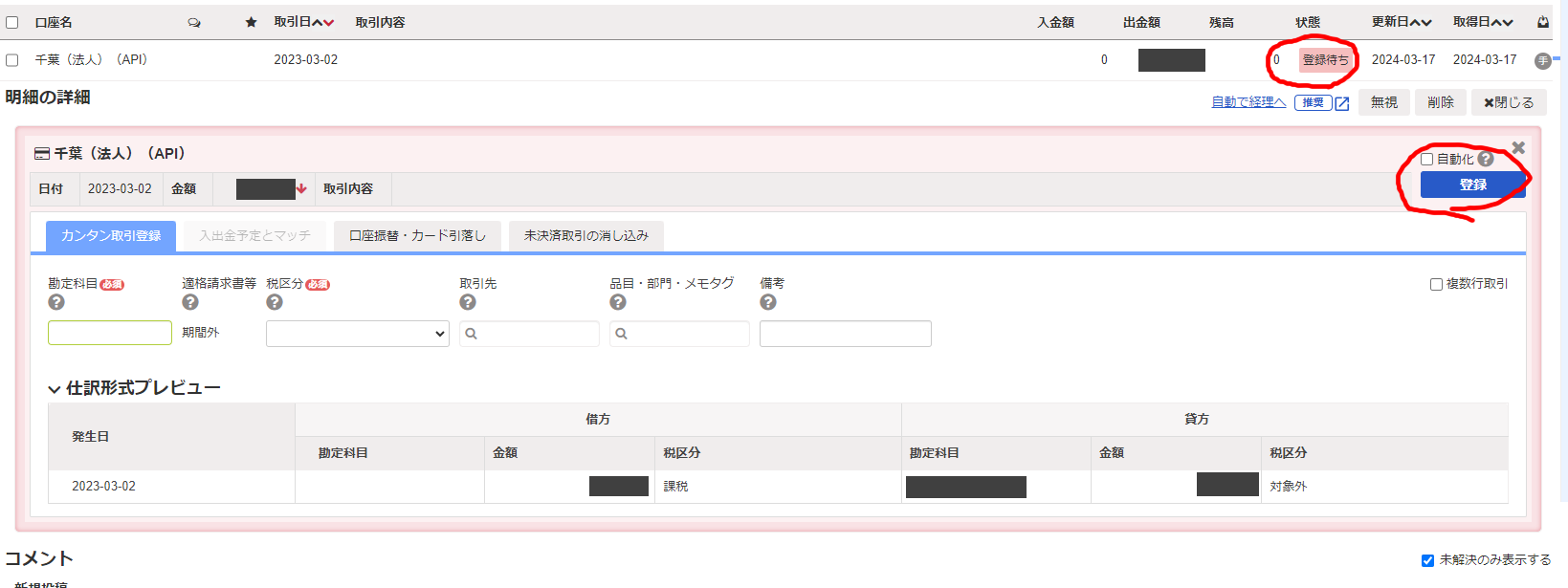
Task: Select the 入出金予定とマッチ tab
Action: 254,236
